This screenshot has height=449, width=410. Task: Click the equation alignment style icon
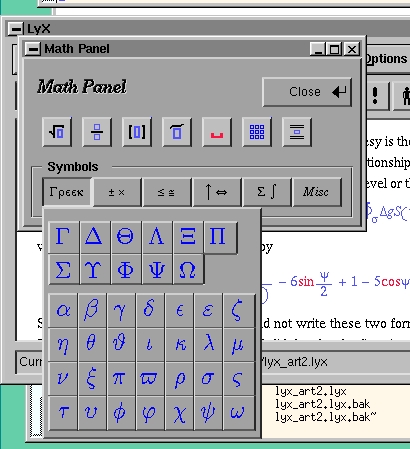pos(297,132)
